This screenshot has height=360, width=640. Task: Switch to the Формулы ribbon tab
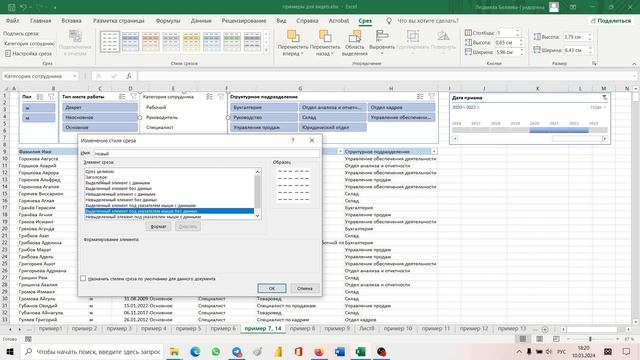[168, 21]
